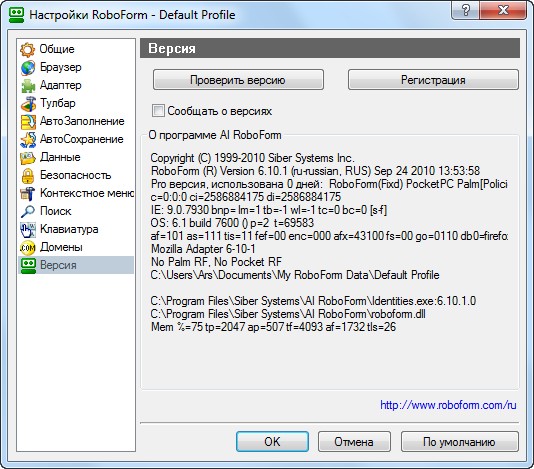
Task: Click По умолчанию button
Action: point(460,442)
